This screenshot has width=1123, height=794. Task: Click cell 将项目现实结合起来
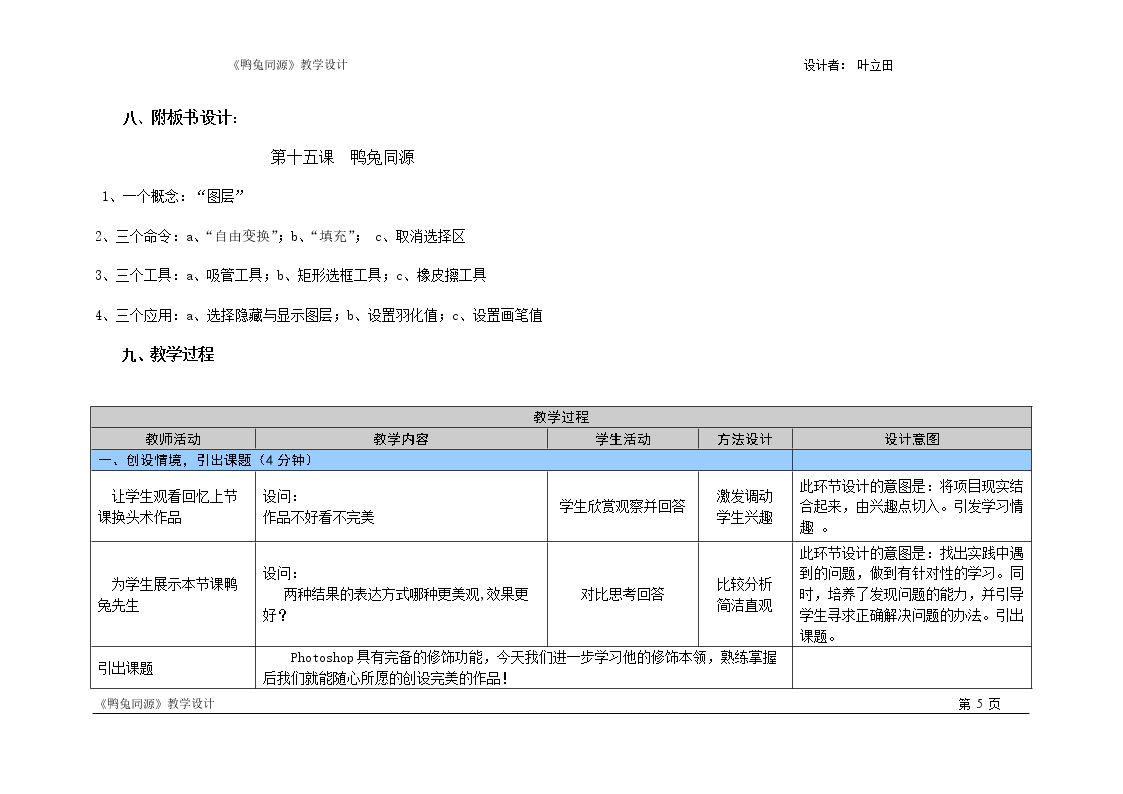(912, 506)
